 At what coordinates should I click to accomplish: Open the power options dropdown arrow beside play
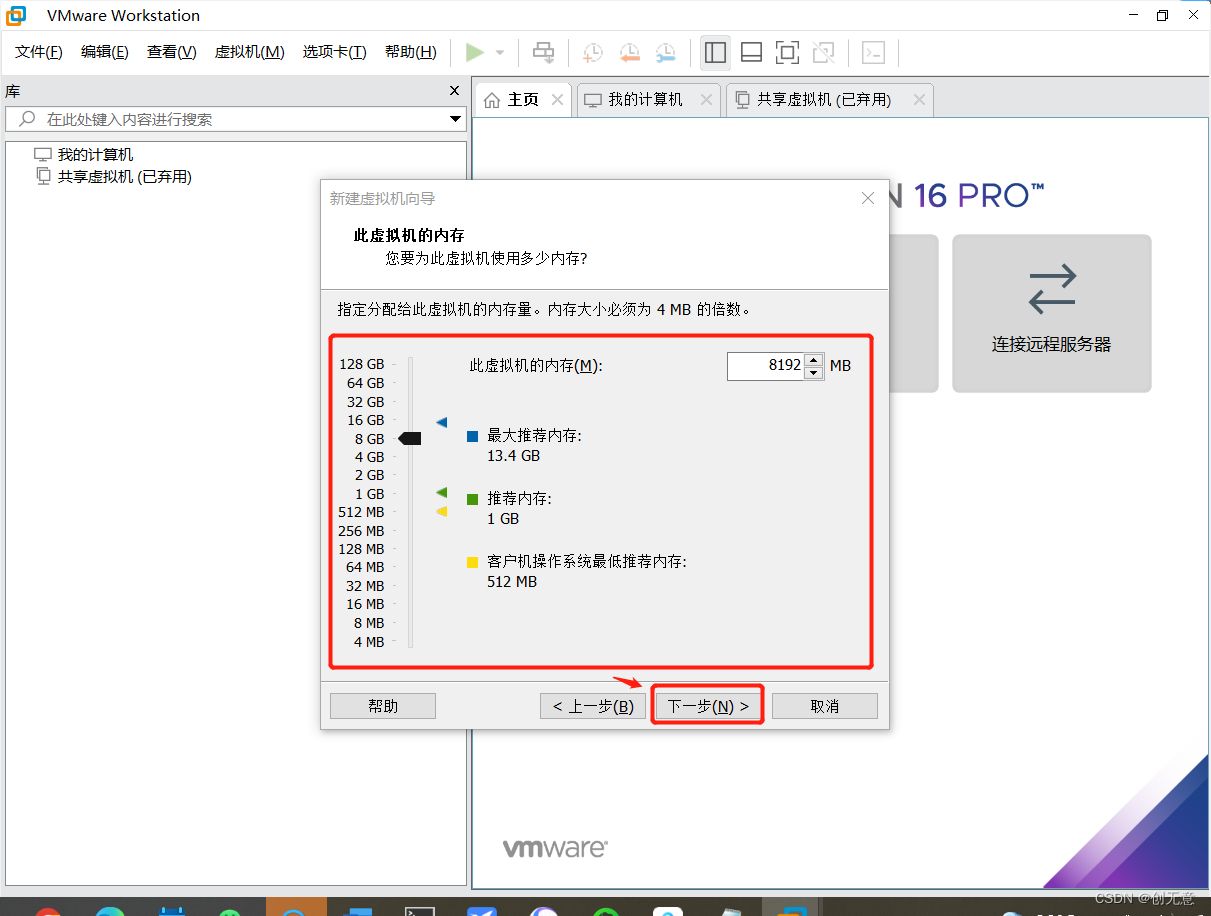(500, 52)
